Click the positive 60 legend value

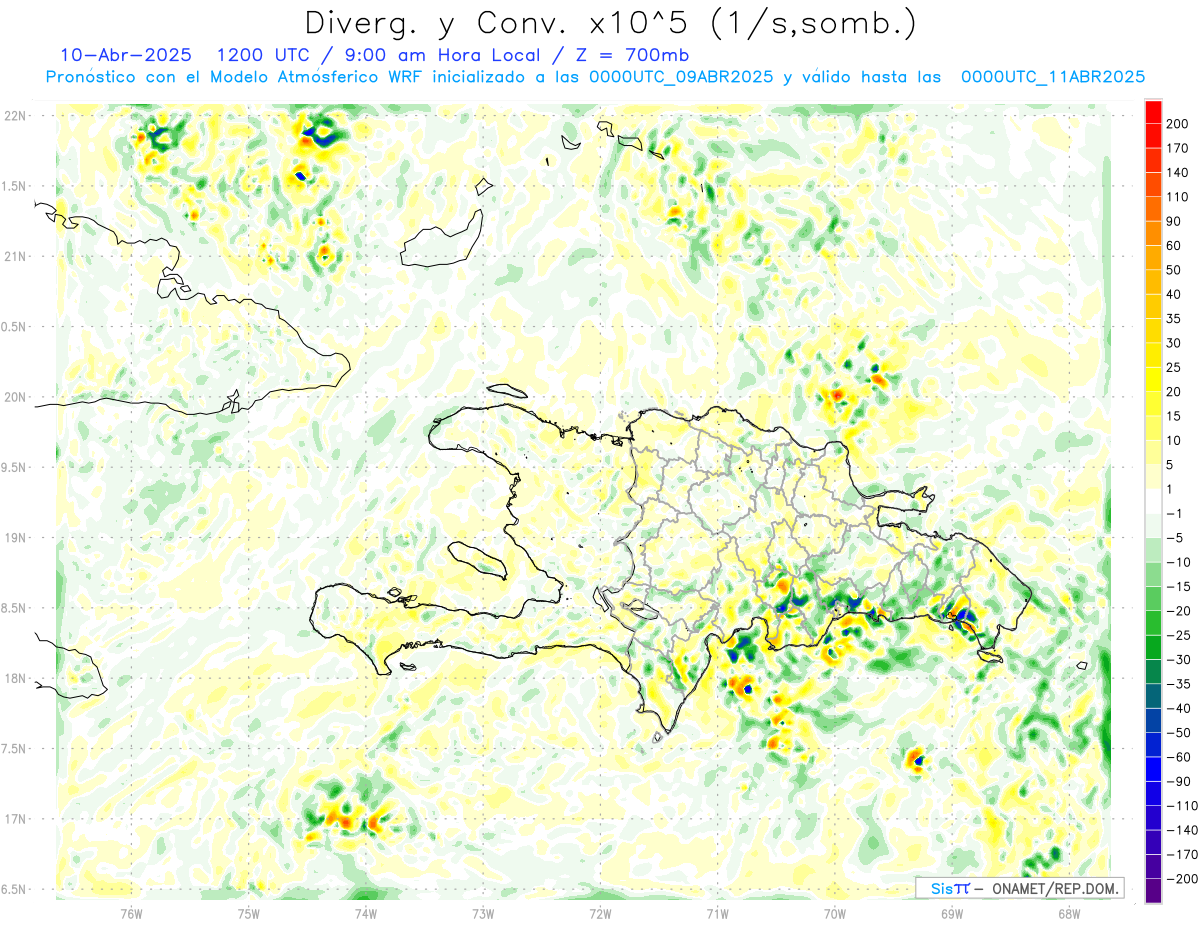(x=1174, y=246)
